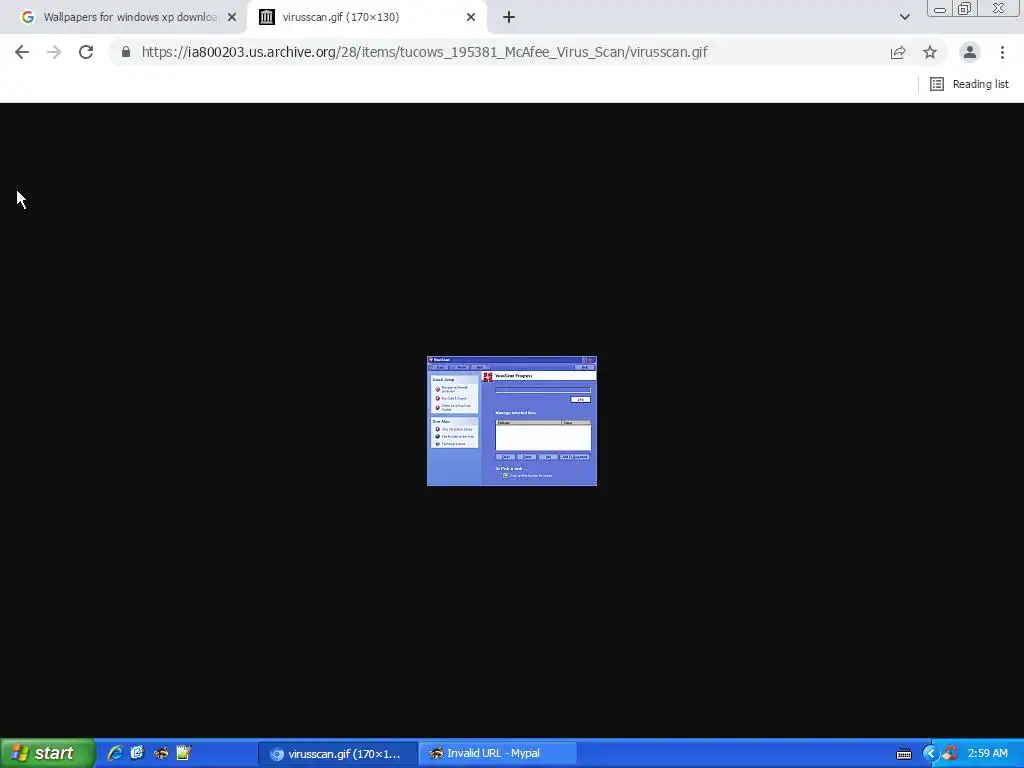The height and width of the screenshot is (768, 1024).
Task: Select virusscan.gif taskbar button
Action: (337, 754)
